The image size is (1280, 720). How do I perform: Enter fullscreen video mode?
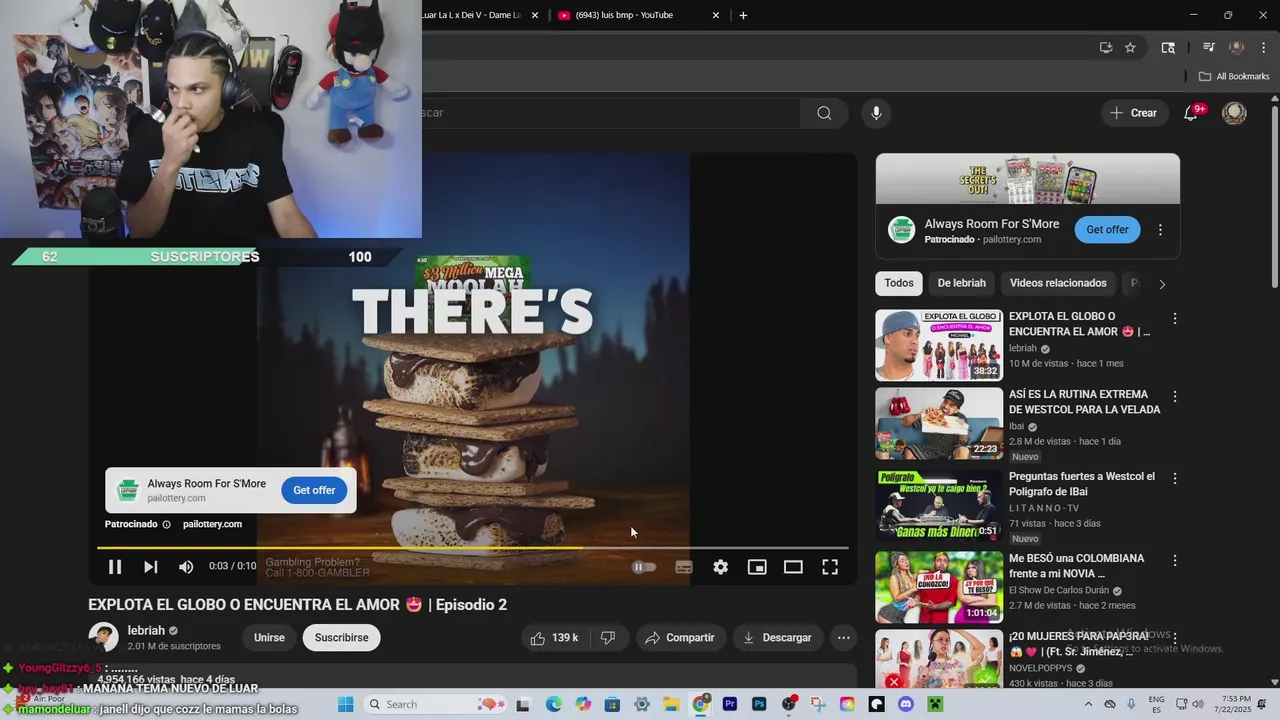coord(830,567)
